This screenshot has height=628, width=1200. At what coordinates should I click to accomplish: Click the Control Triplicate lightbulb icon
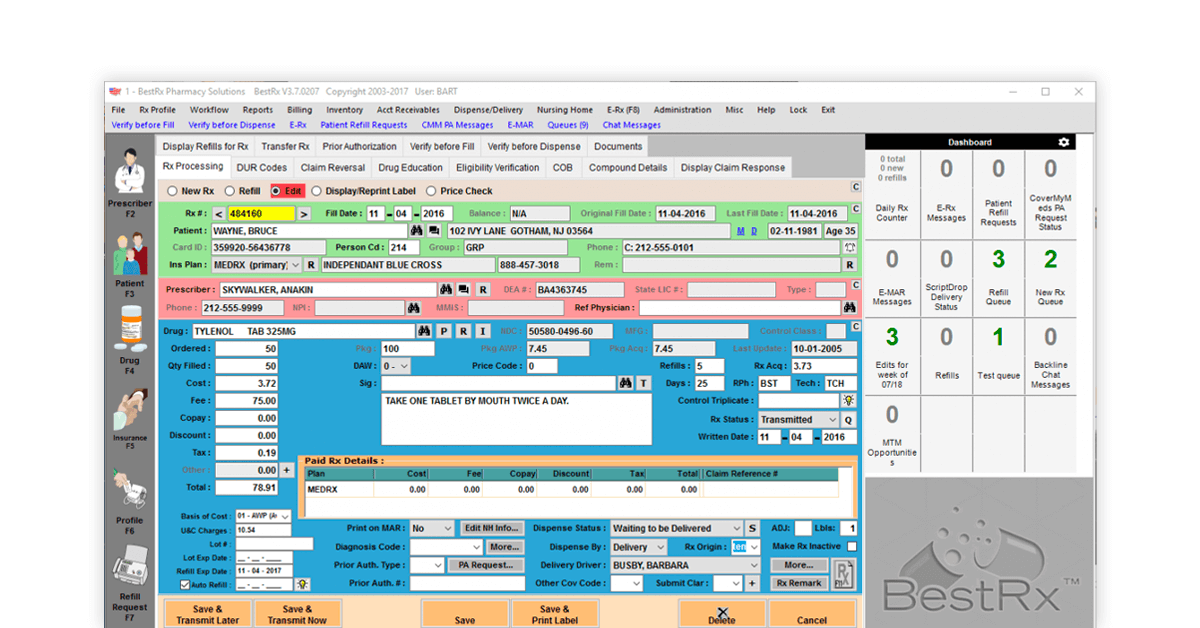pyautogui.click(x=849, y=401)
